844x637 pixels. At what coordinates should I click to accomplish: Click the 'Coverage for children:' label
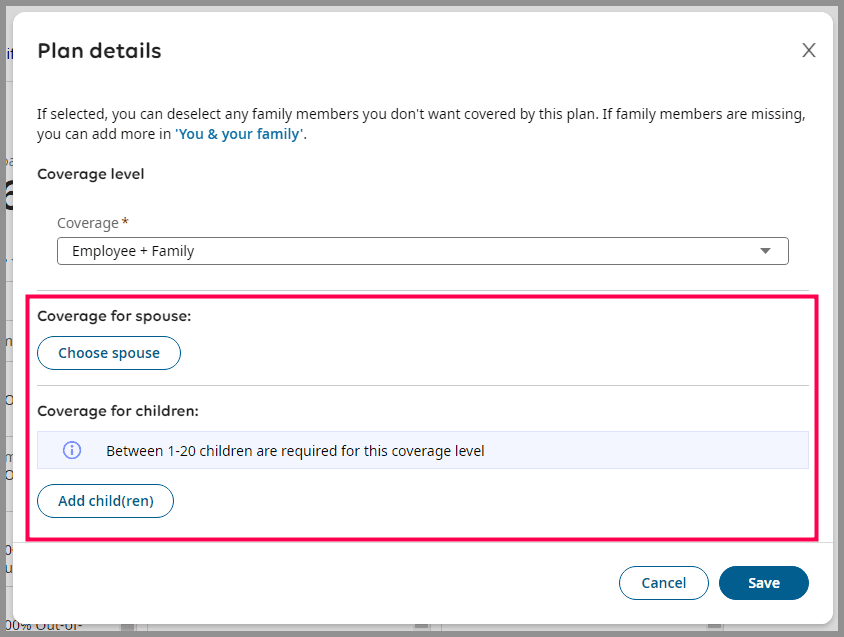pos(117,411)
